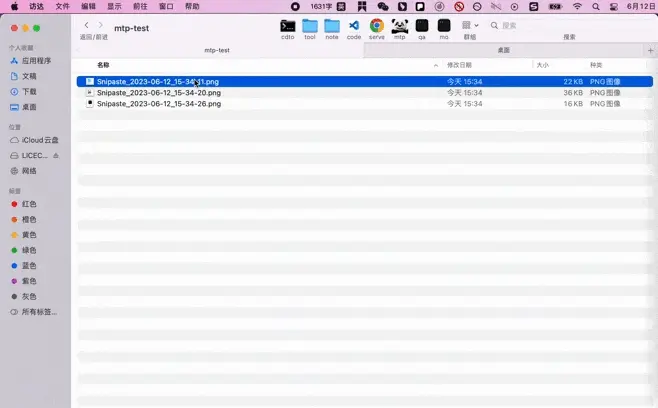Launch the Chrome 'serve' toolbar icon
The height and width of the screenshot is (408, 658).
tap(376, 26)
